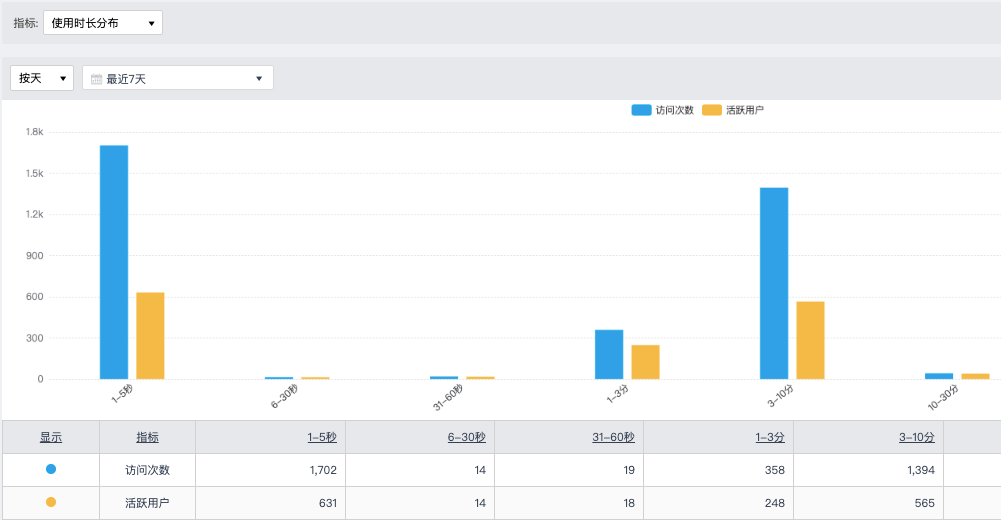Image resolution: width=1001 pixels, height=520 pixels.
Task: Sort by the 指标 column header
Action: coord(147,437)
